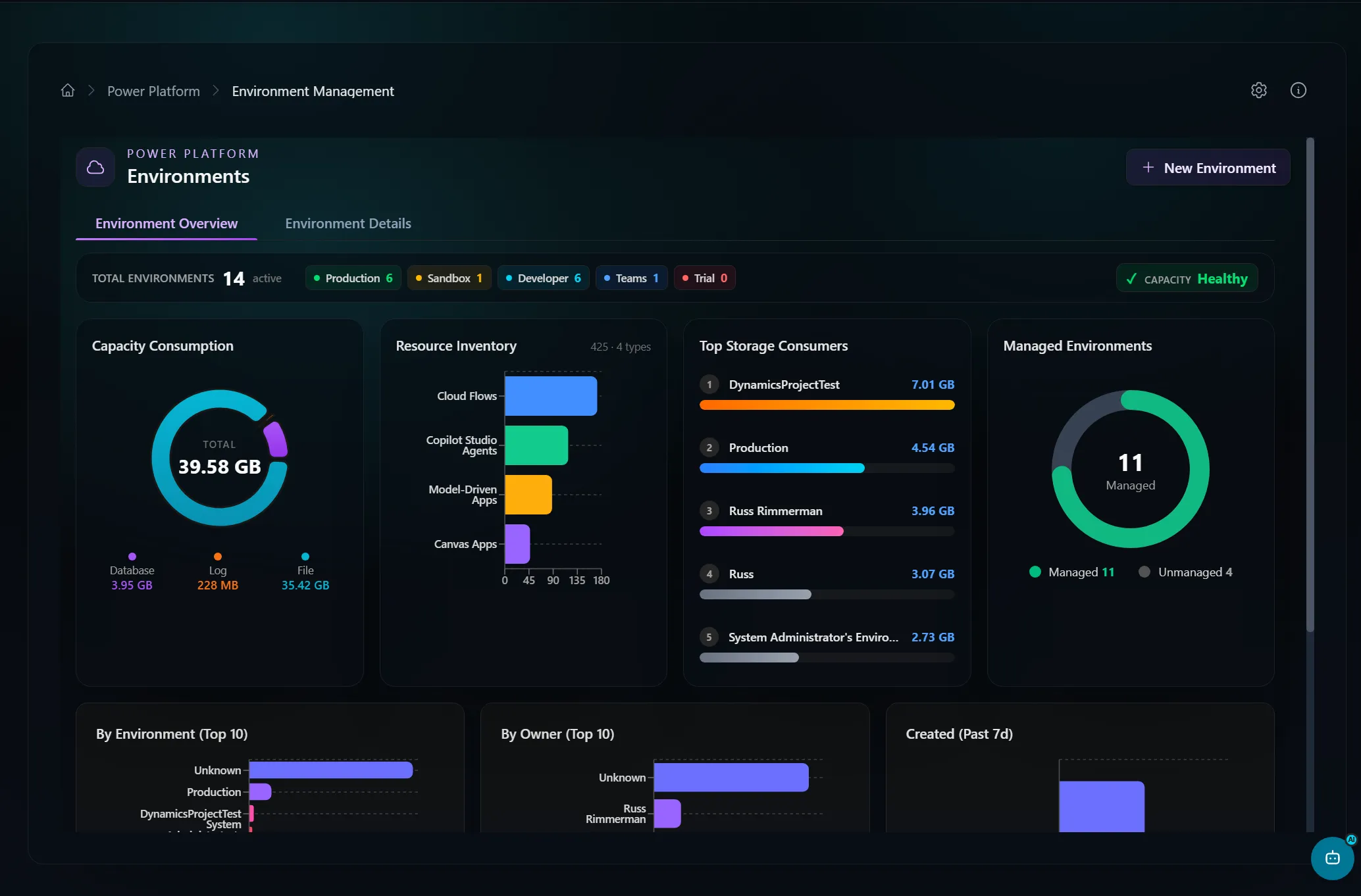Click Russ Rimmerman bar in By Owner
The height and width of the screenshot is (896, 1361).
pos(667,814)
